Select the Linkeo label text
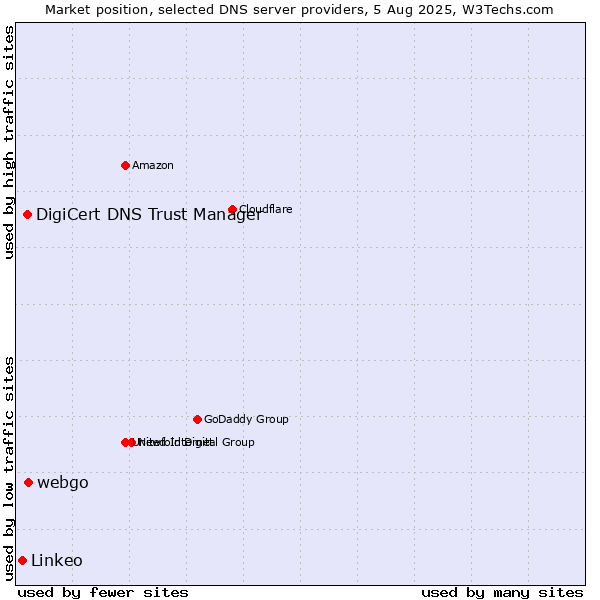This screenshot has height=600, width=600. pyautogui.click(x=57, y=561)
